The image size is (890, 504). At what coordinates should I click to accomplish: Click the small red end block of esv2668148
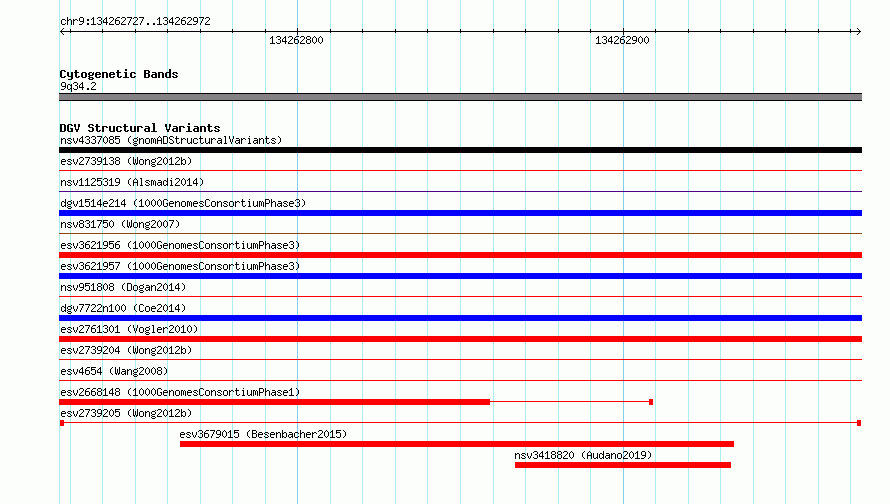click(x=651, y=402)
